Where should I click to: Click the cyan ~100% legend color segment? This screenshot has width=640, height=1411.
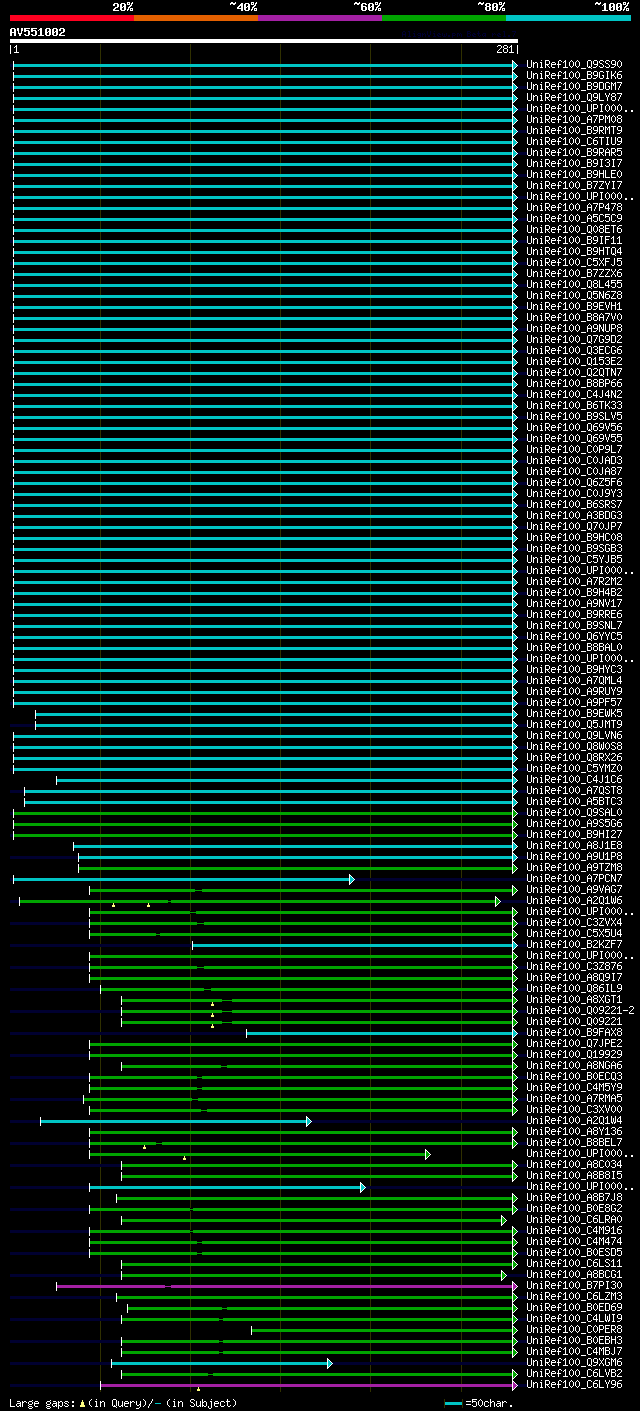coord(568,17)
